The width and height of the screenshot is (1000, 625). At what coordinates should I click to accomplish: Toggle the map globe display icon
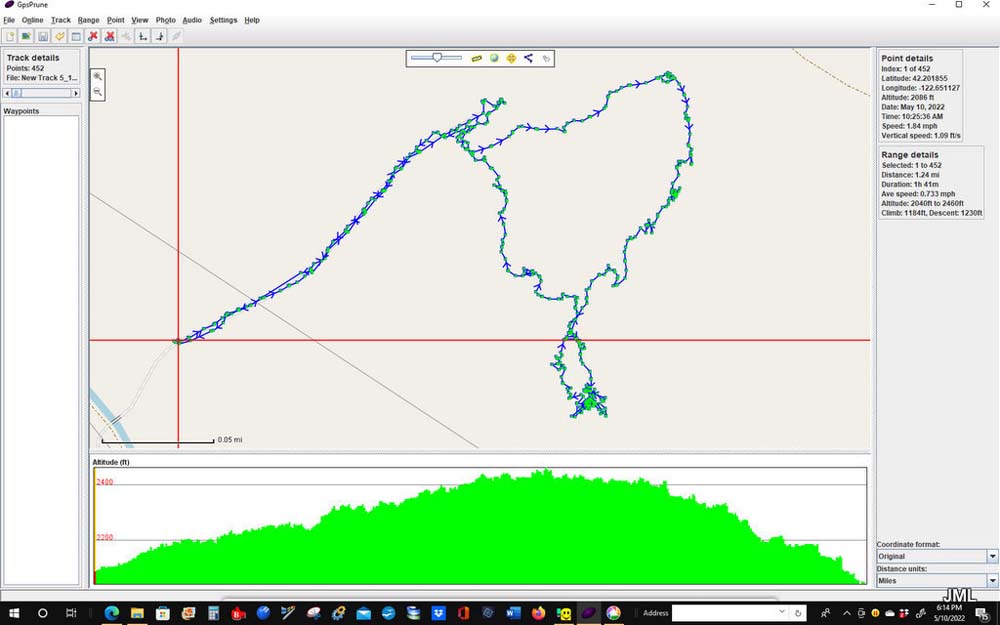(x=494, y=58)
